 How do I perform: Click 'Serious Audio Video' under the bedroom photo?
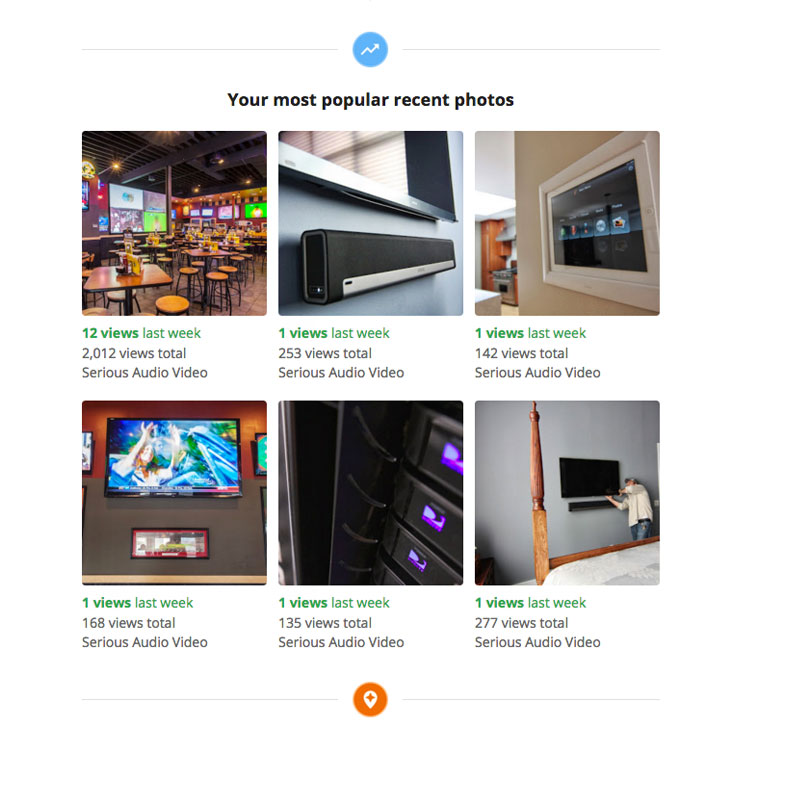[x=537, y=642]
